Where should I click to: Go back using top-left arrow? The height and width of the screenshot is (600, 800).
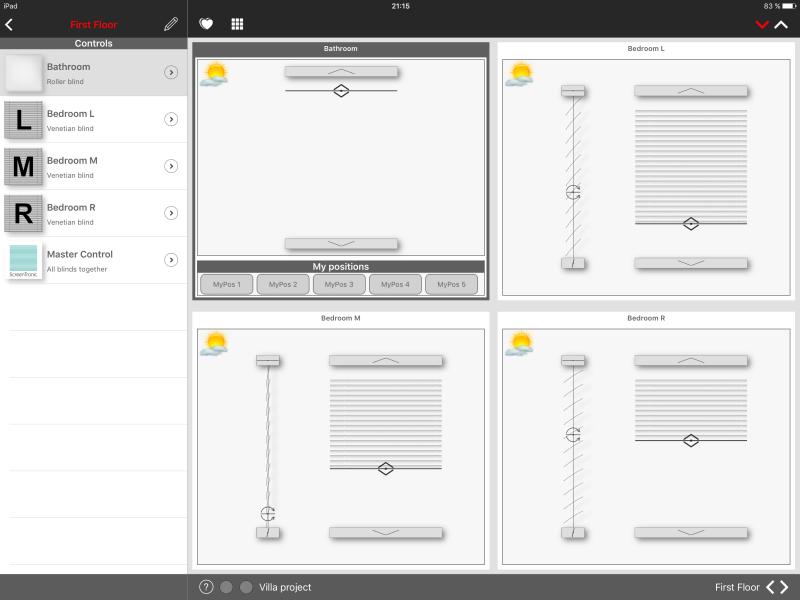click(x=10, y=24)
